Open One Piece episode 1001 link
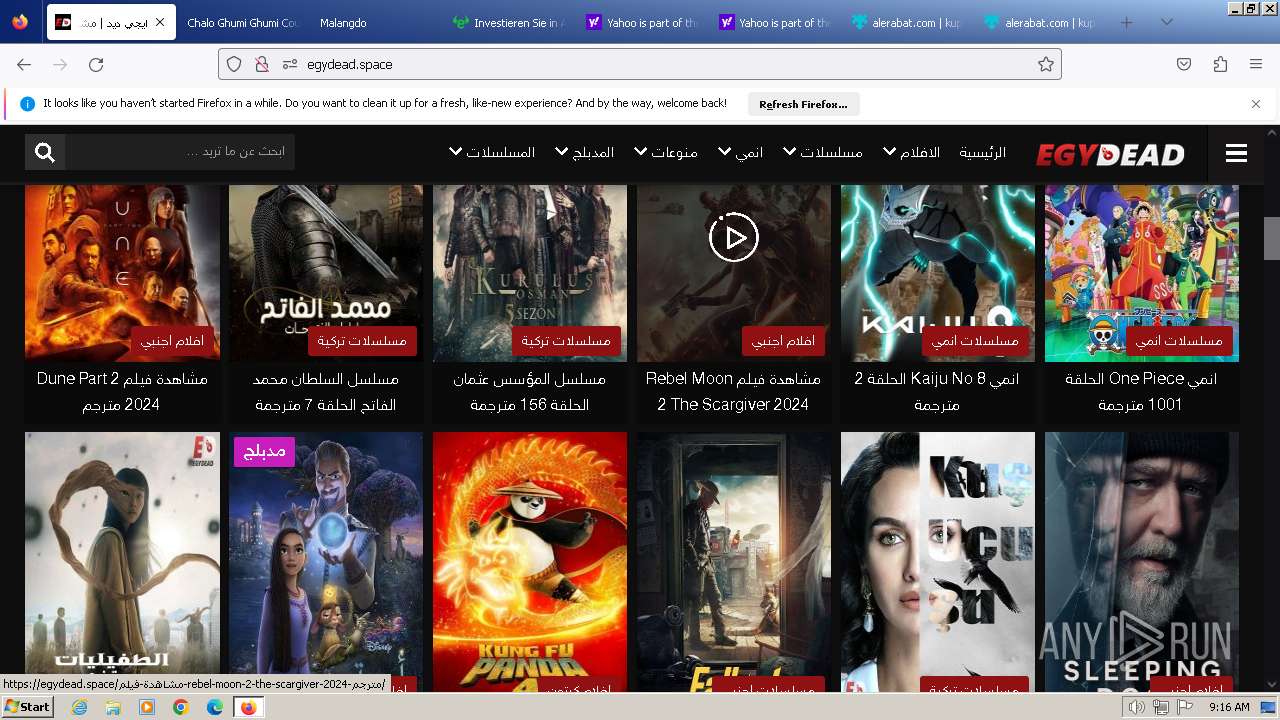 pos(1142,392)
